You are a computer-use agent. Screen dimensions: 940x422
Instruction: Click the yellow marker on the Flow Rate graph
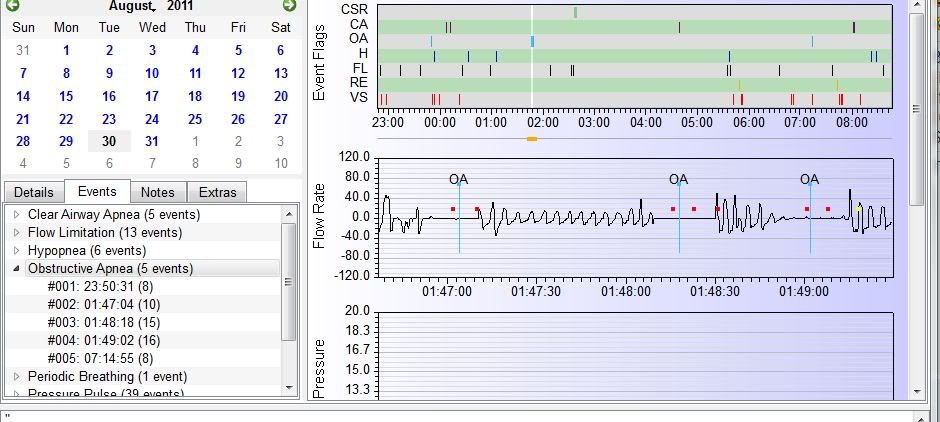click(859, 208)
